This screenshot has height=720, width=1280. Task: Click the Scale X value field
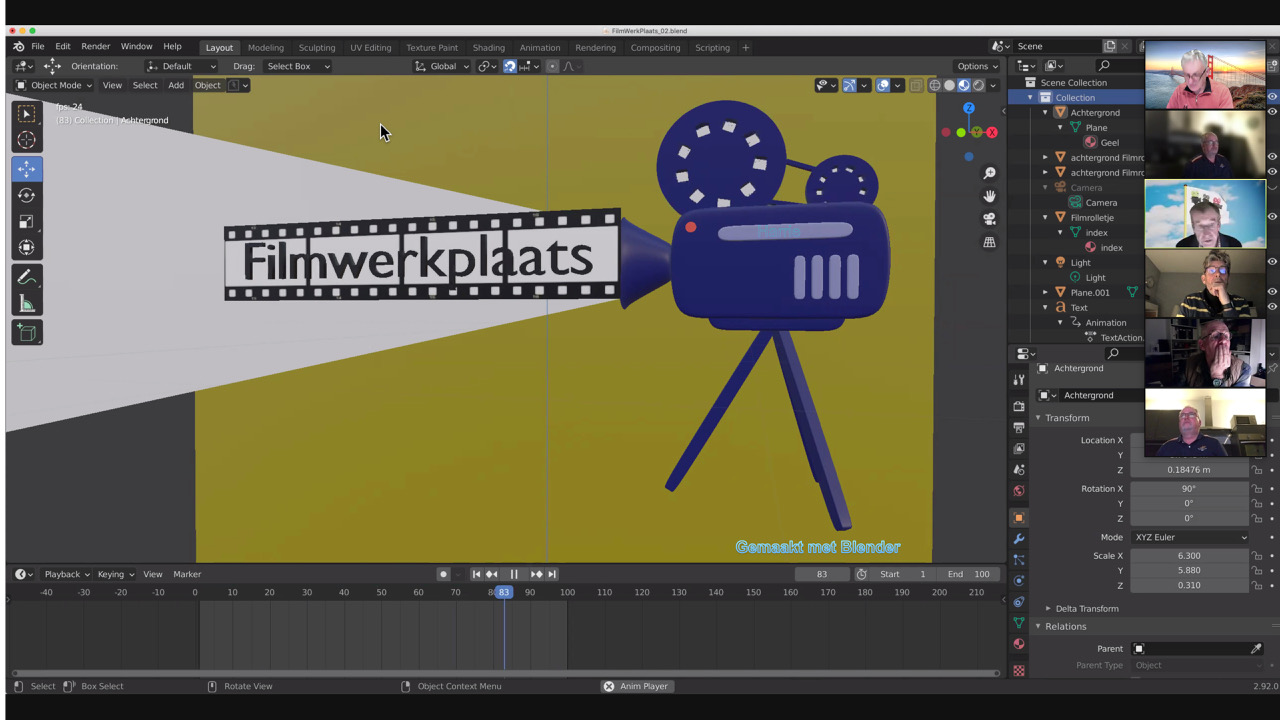(x=1188, y=556)
